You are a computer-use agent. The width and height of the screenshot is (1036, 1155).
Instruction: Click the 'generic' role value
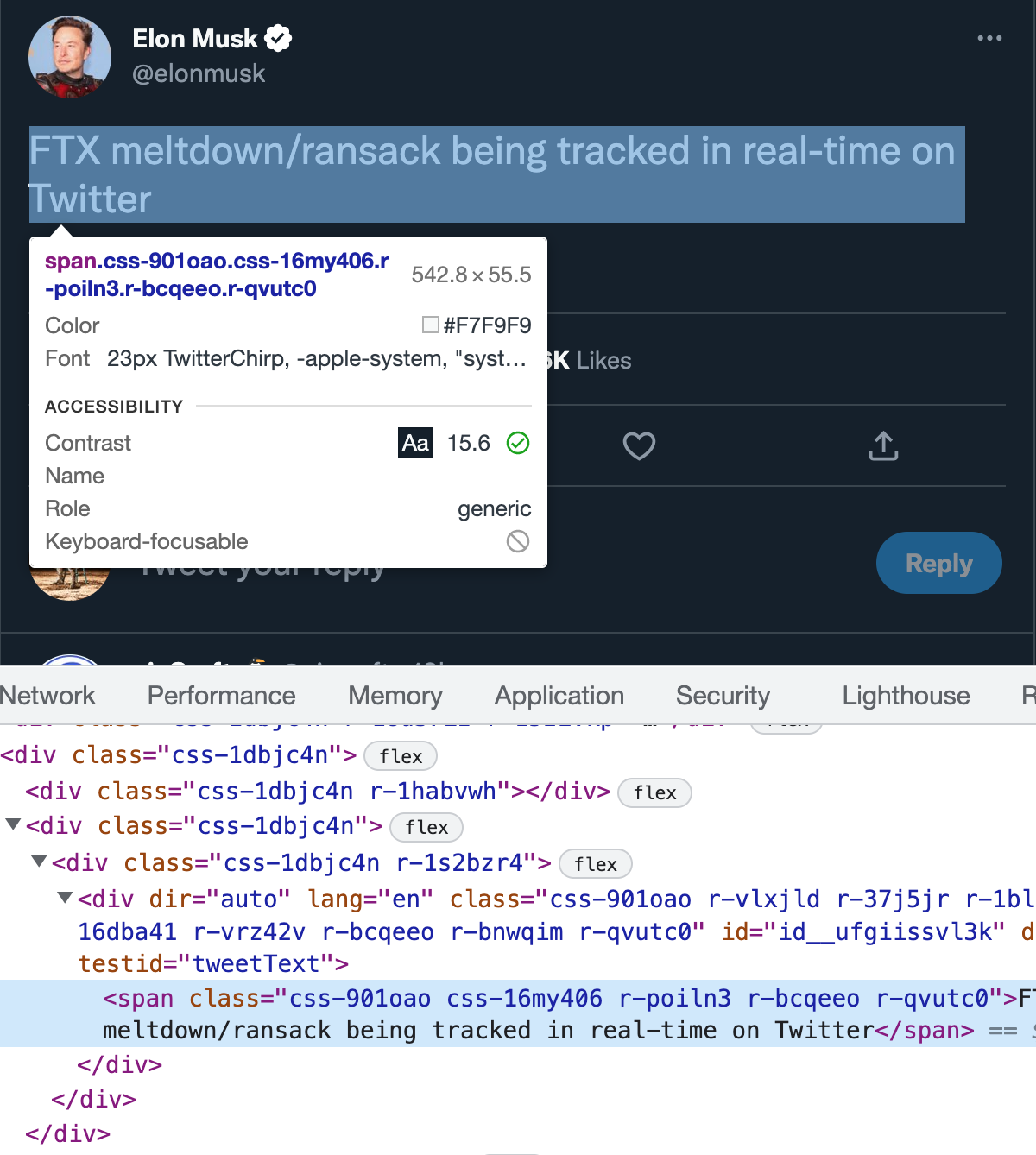[495, 508]
